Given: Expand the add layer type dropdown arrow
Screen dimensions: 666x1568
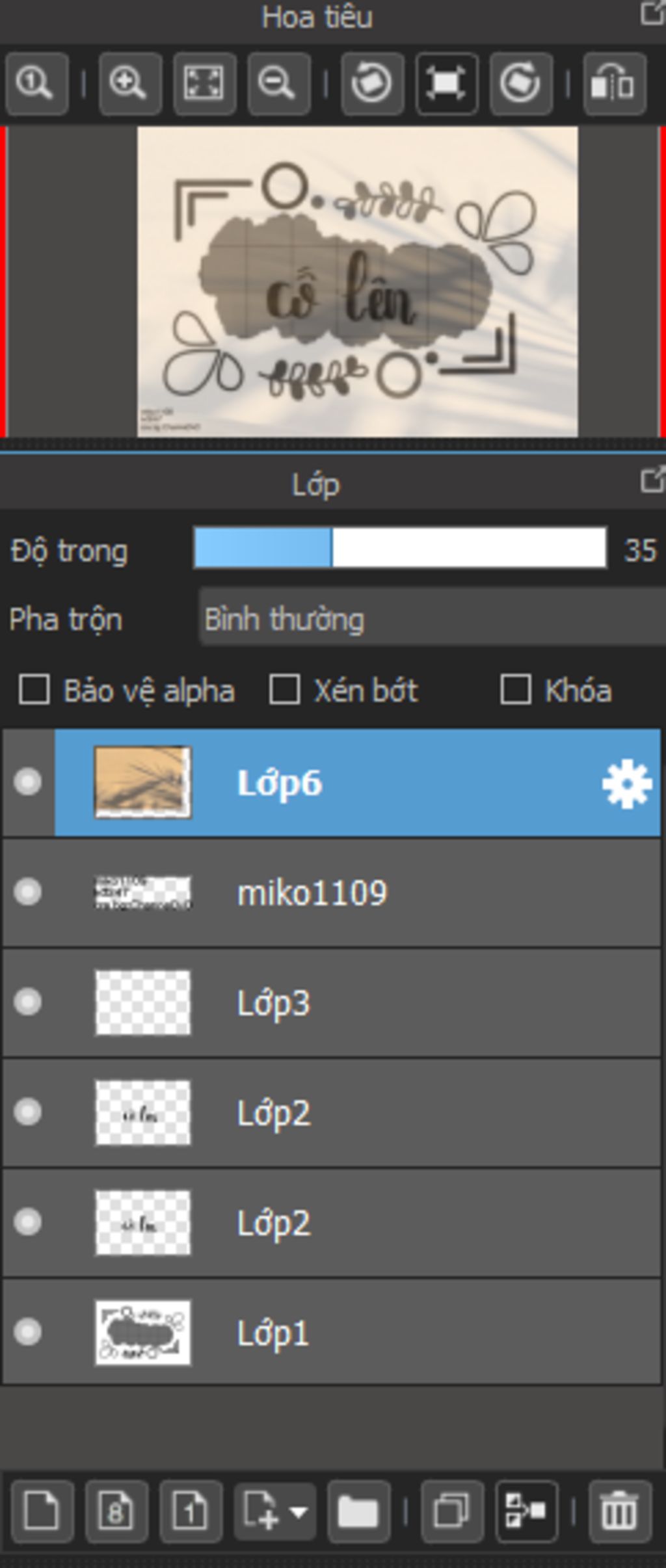Looking at the screenshot, I should 299,1511.
